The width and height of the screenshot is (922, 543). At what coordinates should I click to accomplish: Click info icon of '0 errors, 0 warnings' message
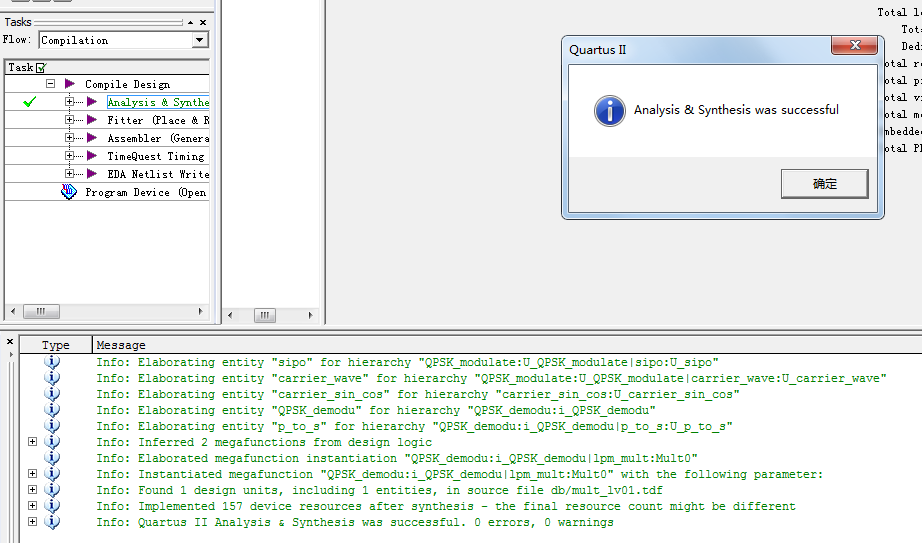click(x=52, y=521)
